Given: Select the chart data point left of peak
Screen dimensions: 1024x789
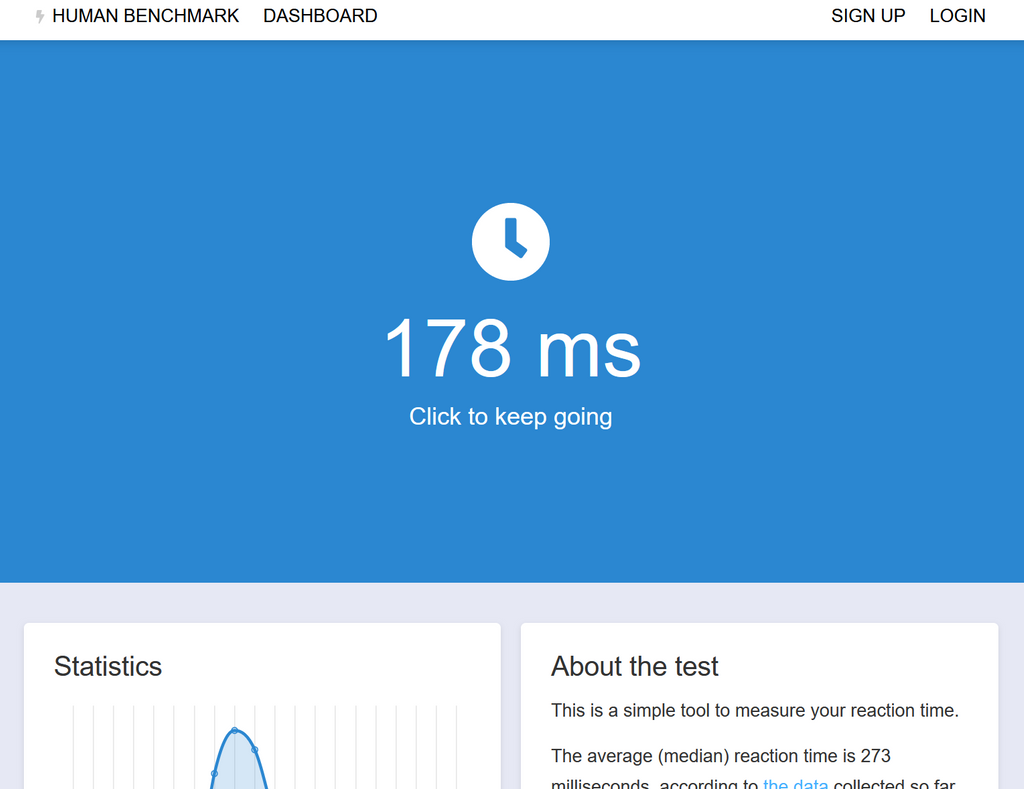Looking at the screenshot, I should tap(214, 773).
